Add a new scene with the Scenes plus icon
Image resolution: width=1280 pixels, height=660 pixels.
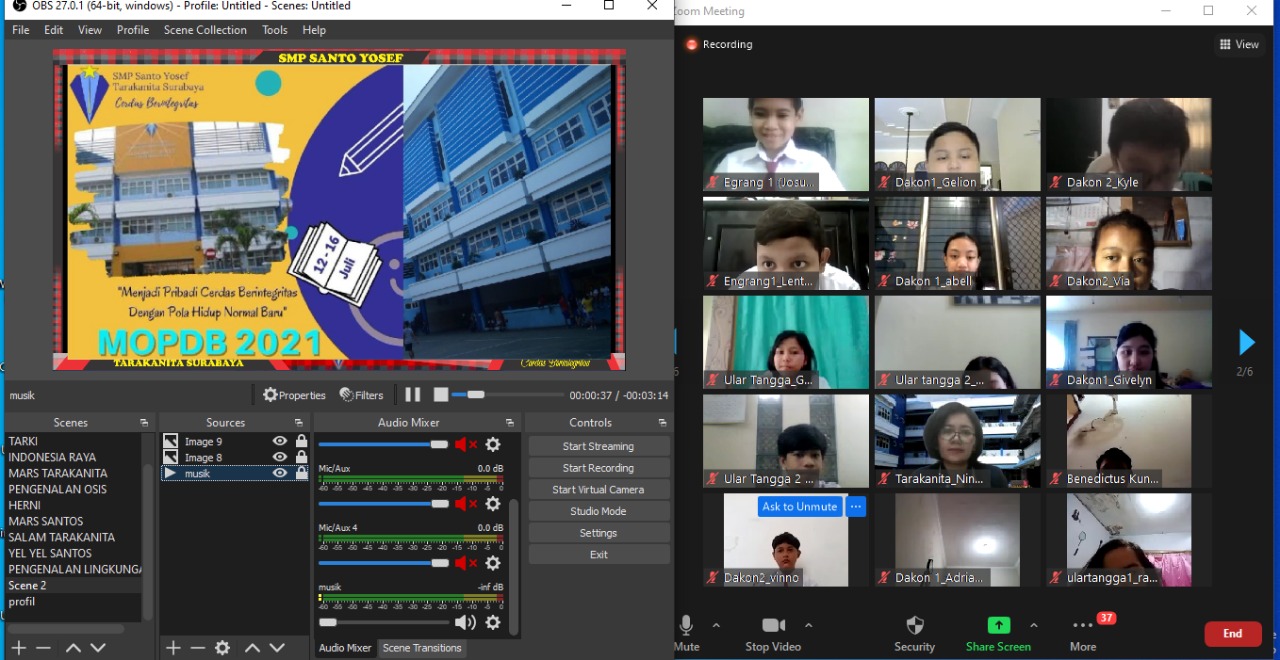pyautogui.click(x=18, y=648)
